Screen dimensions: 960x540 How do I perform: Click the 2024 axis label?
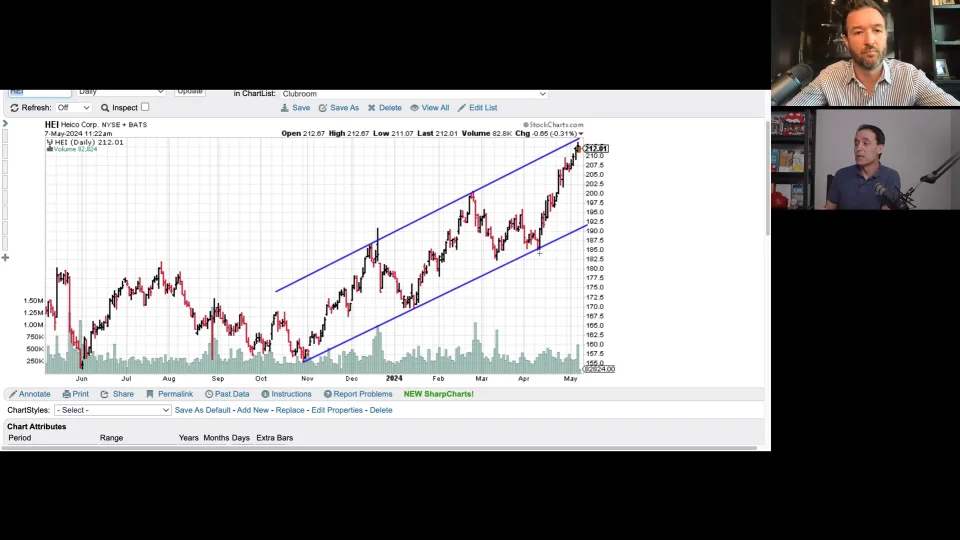pyautogui.click(x=394, y=378)
